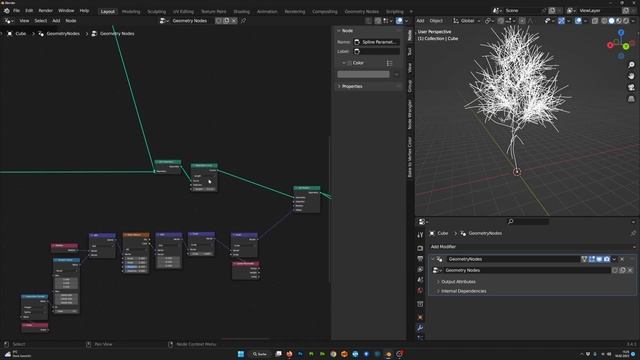Edit the node Name field
640x360 pixels.
(376, 42)
